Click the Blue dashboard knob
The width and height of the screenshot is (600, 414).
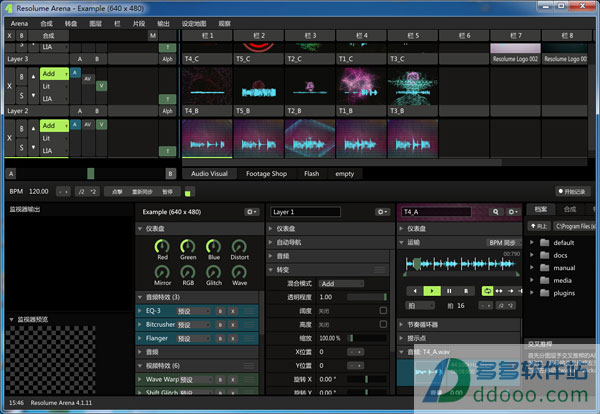click(x=214, y=246)
